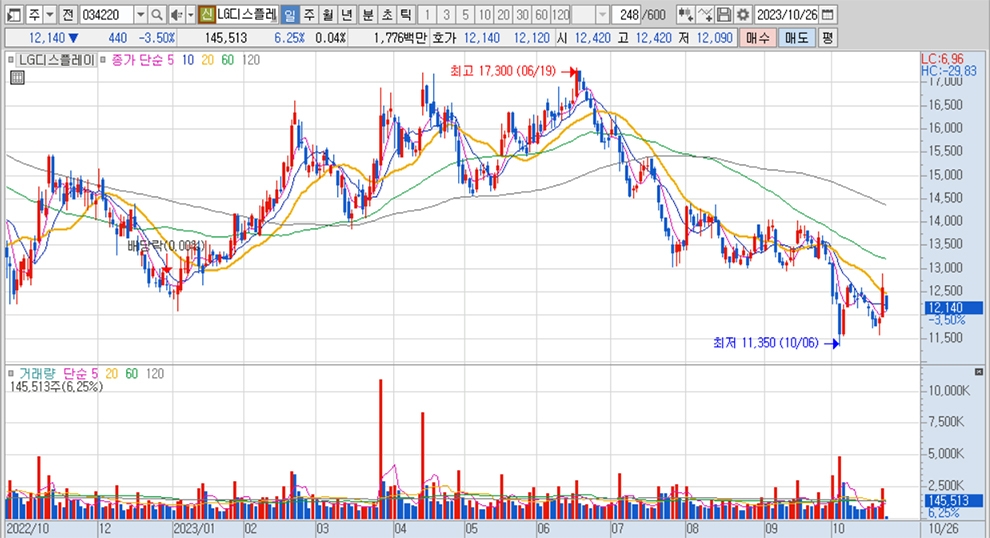The image size is (990, 538).
Task: Select interval 5 button
Action: click(x=465, y=14)
